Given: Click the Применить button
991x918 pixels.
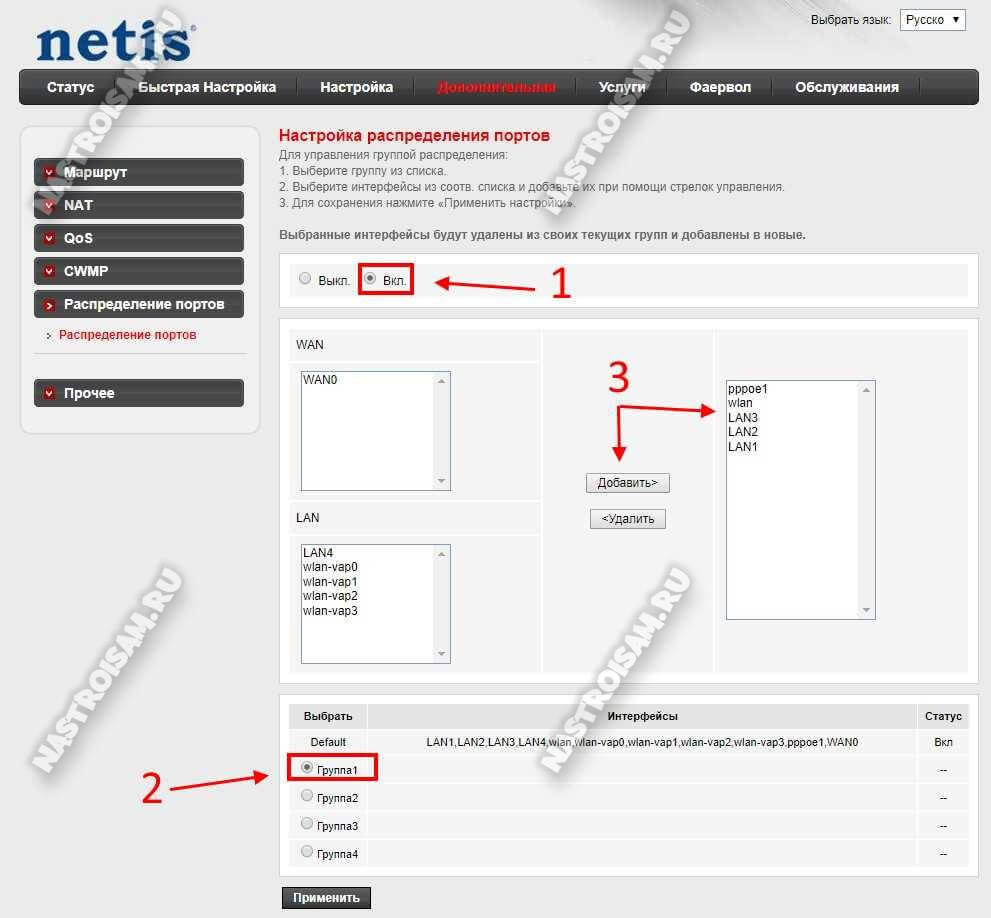Looking at the screenshot, I should pyautogui.click(x=326, y=897).
